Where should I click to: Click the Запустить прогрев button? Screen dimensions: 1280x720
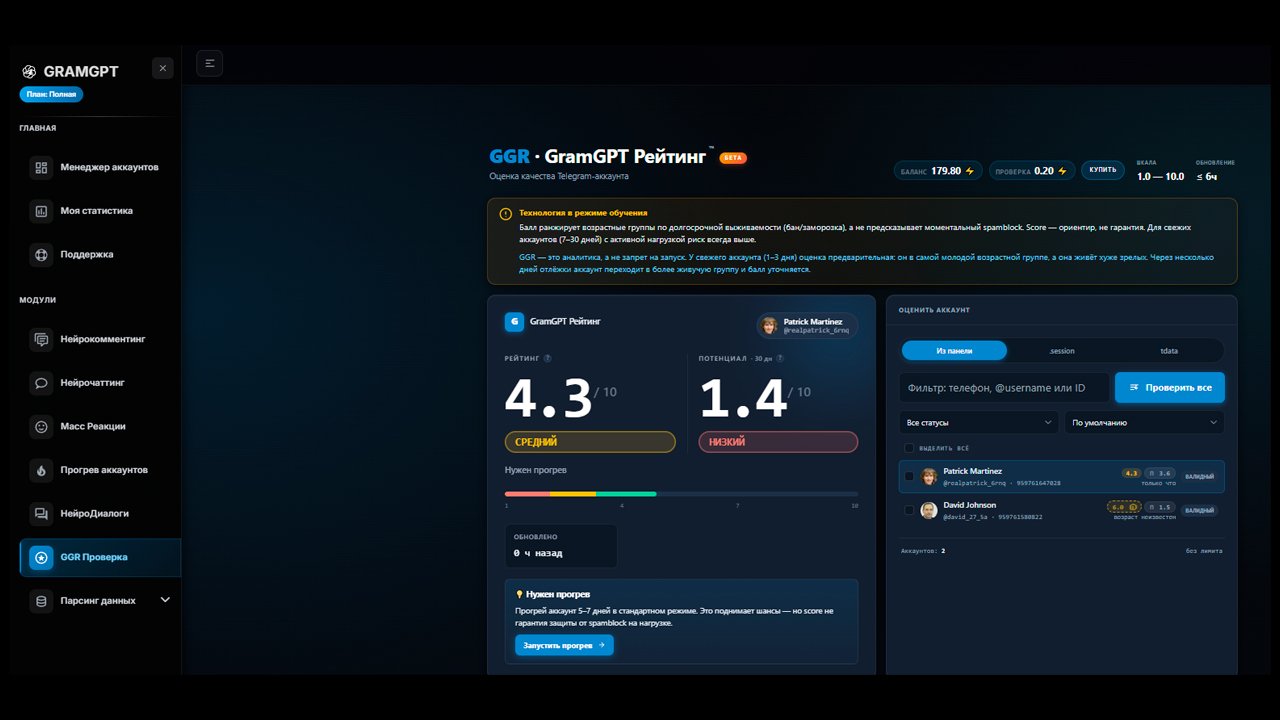(x=564, y=645)
